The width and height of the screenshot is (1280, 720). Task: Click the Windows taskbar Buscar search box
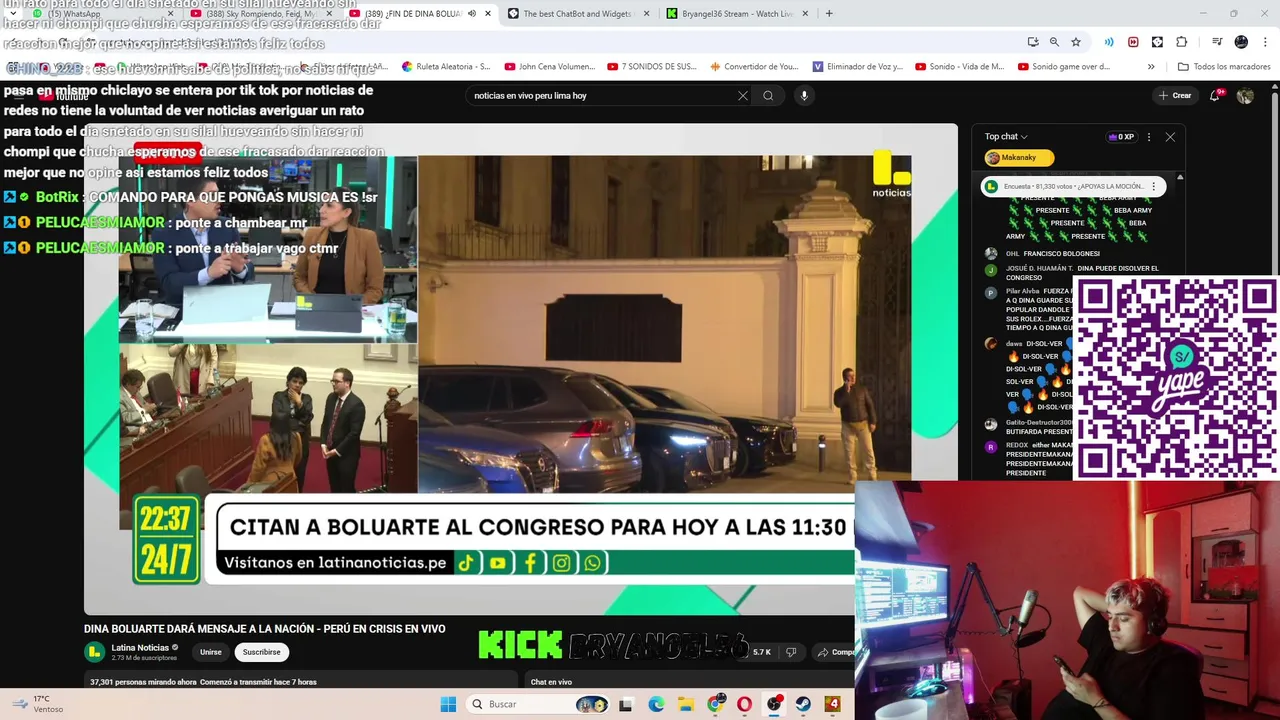[x=538, y=704]
